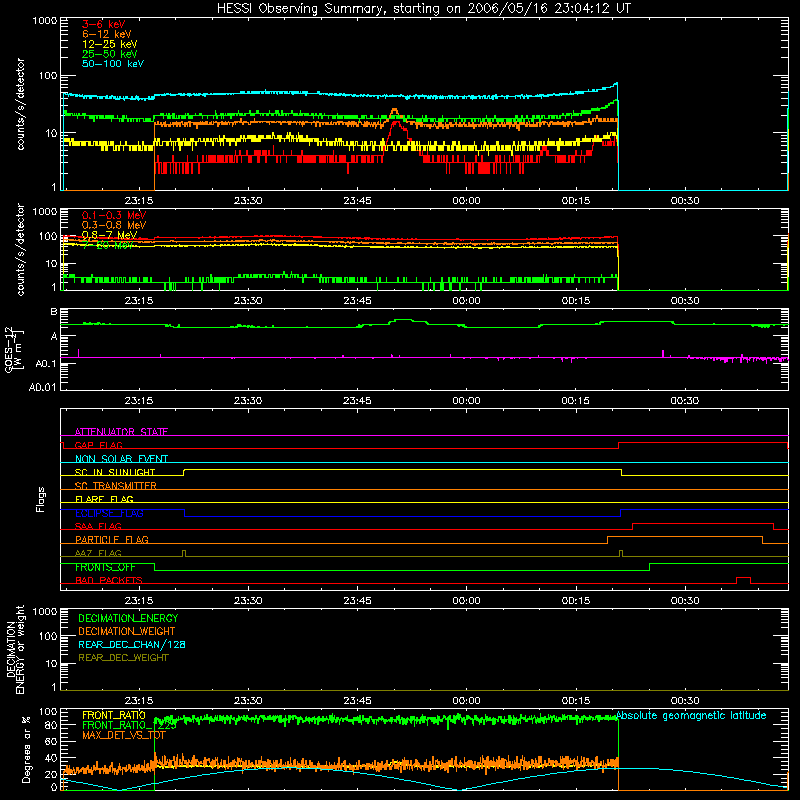
Task: Select the Degrees or % axis label
Action: (26, 749)
